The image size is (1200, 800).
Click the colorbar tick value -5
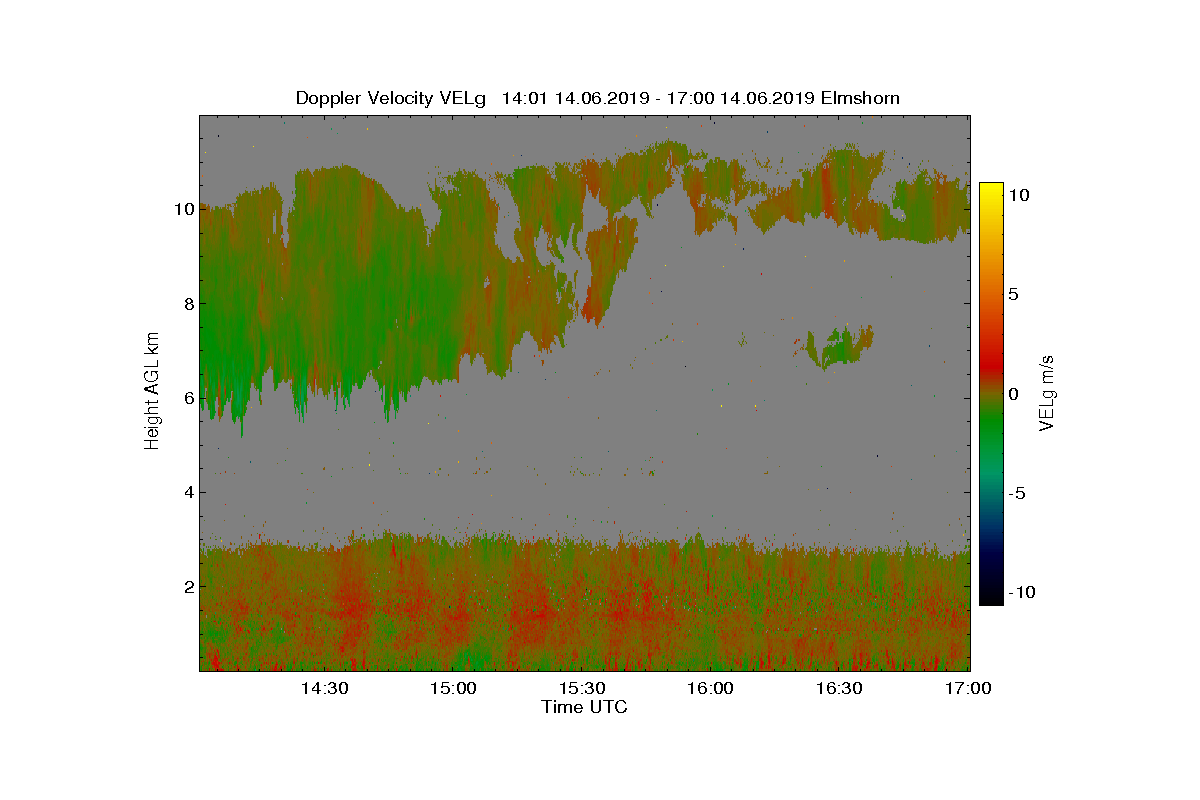pyautogui.click(x=1019, y=493)
